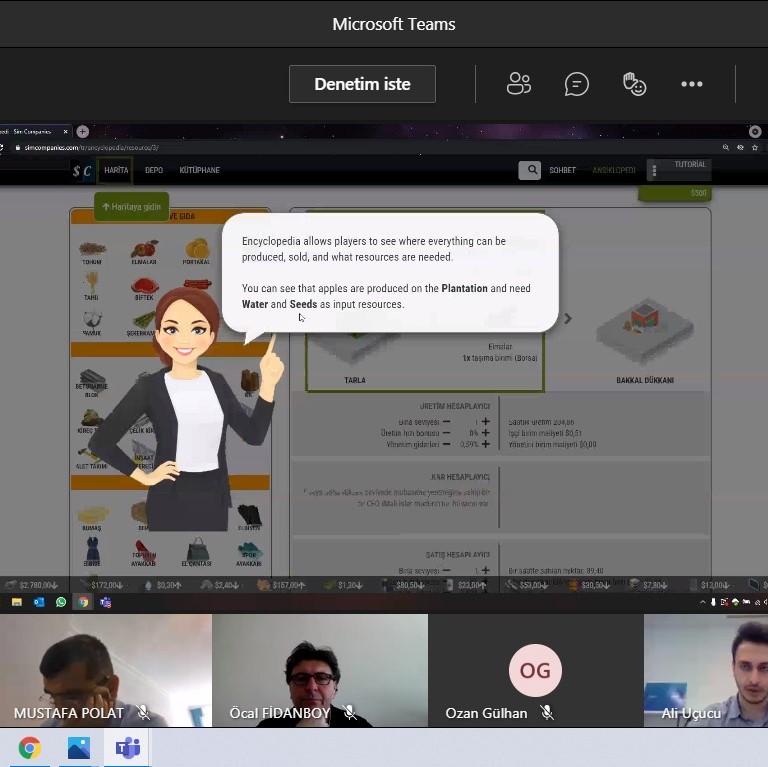Click the Denetim iste button
The height and width of the screenshot is (767, 768).
point(362,84)
